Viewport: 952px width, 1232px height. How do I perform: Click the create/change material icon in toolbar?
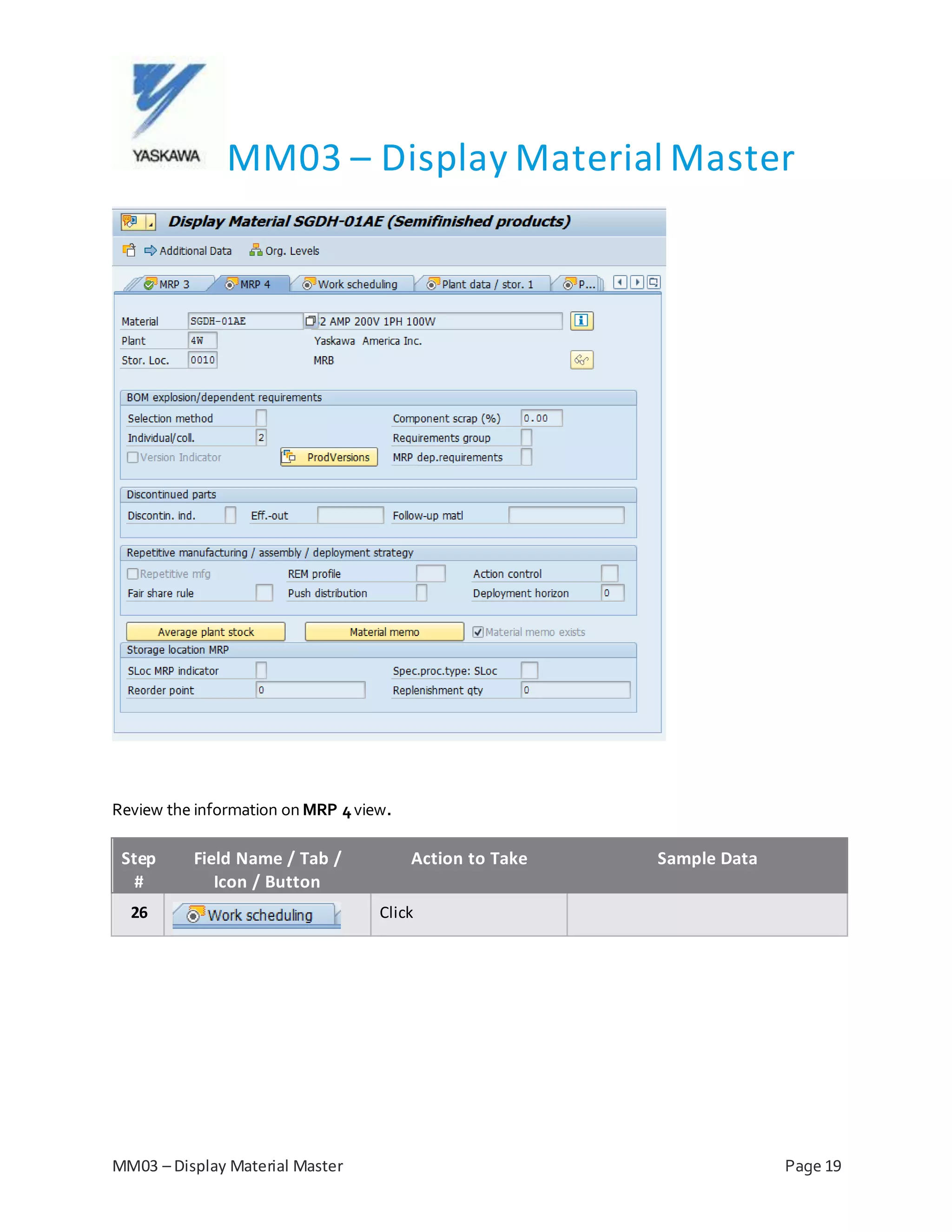pyautogui.click(x=129, y=251)
